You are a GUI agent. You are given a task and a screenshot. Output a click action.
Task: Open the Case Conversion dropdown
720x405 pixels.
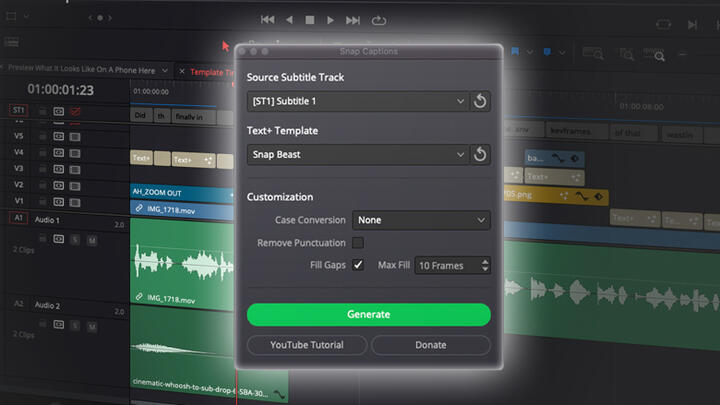point(422,220)
